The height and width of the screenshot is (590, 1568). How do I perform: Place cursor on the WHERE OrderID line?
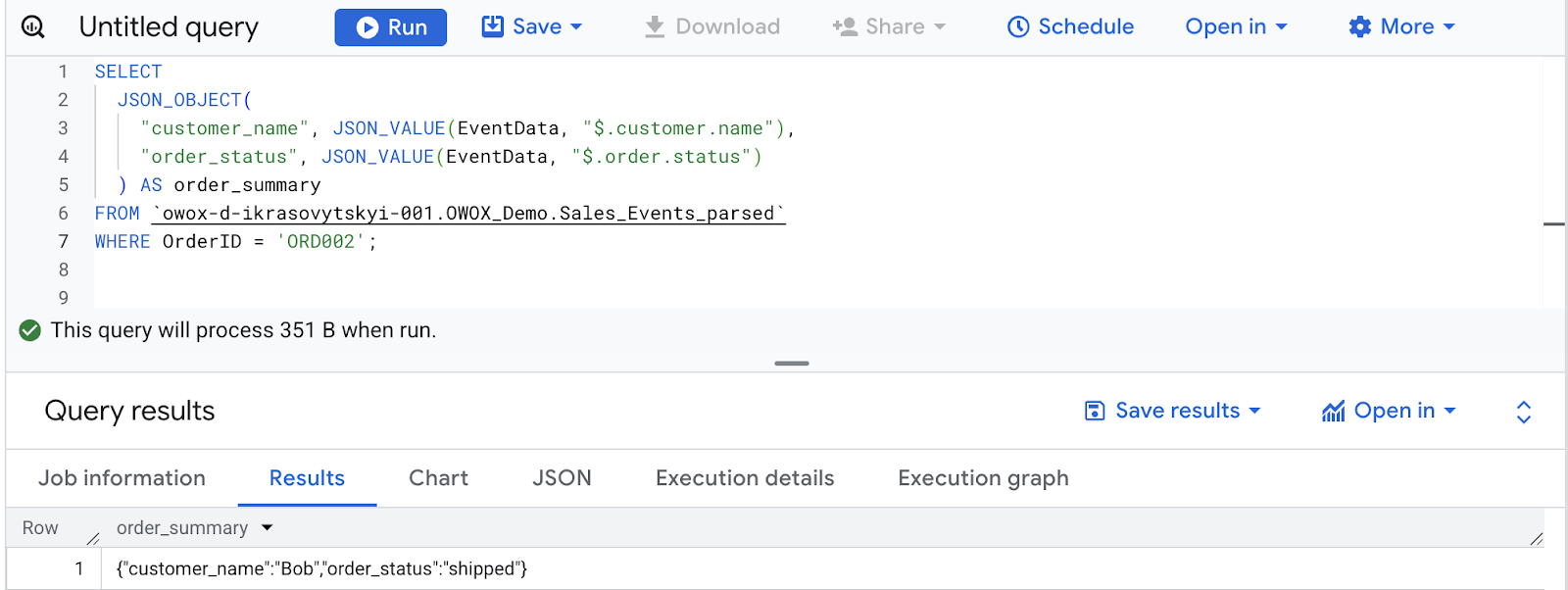[235, 242]
